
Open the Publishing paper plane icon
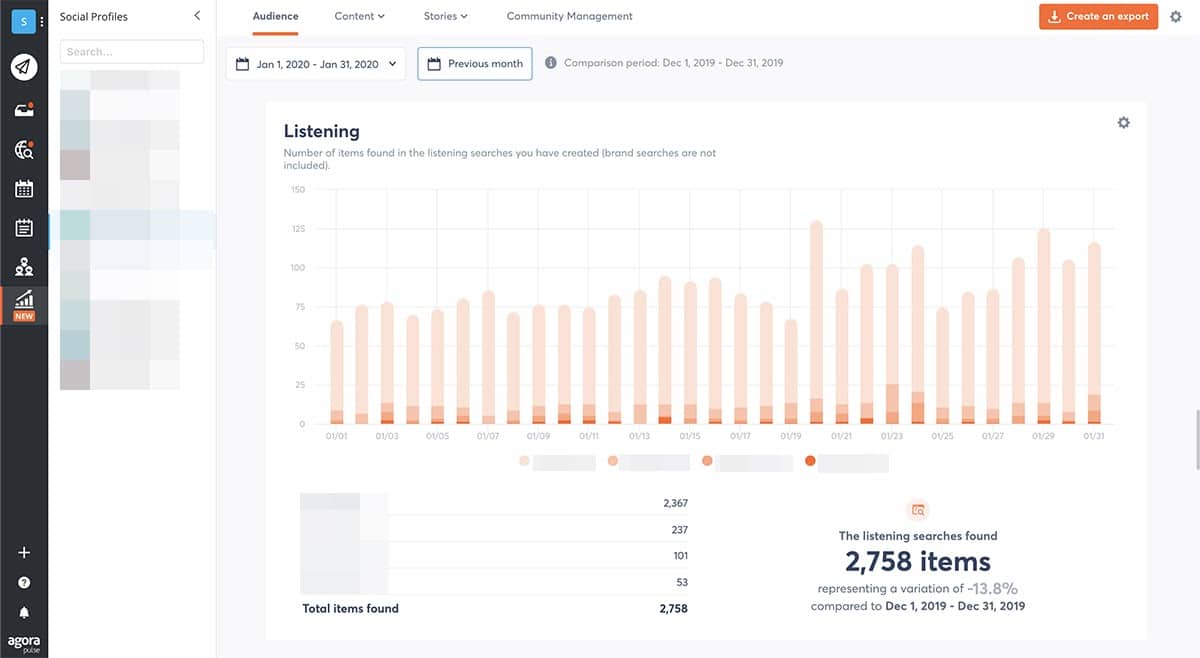coord(24,67)
